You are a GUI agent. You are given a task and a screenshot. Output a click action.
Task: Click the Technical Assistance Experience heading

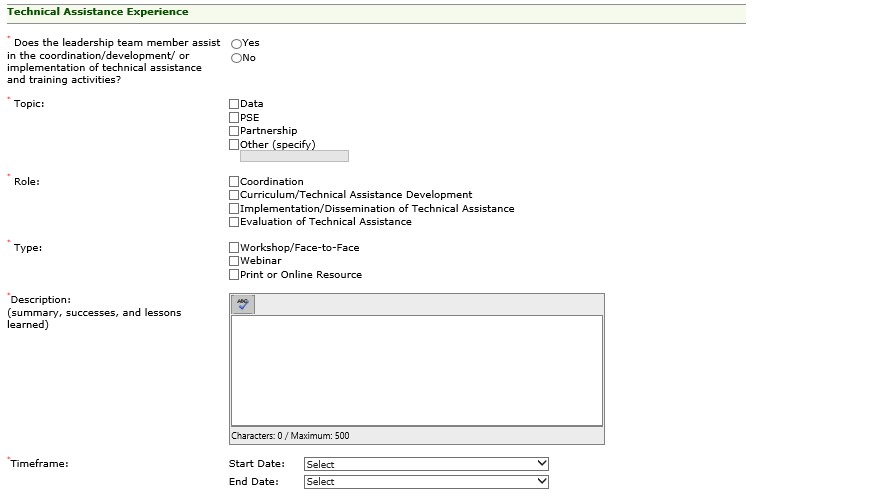point(98,11)
